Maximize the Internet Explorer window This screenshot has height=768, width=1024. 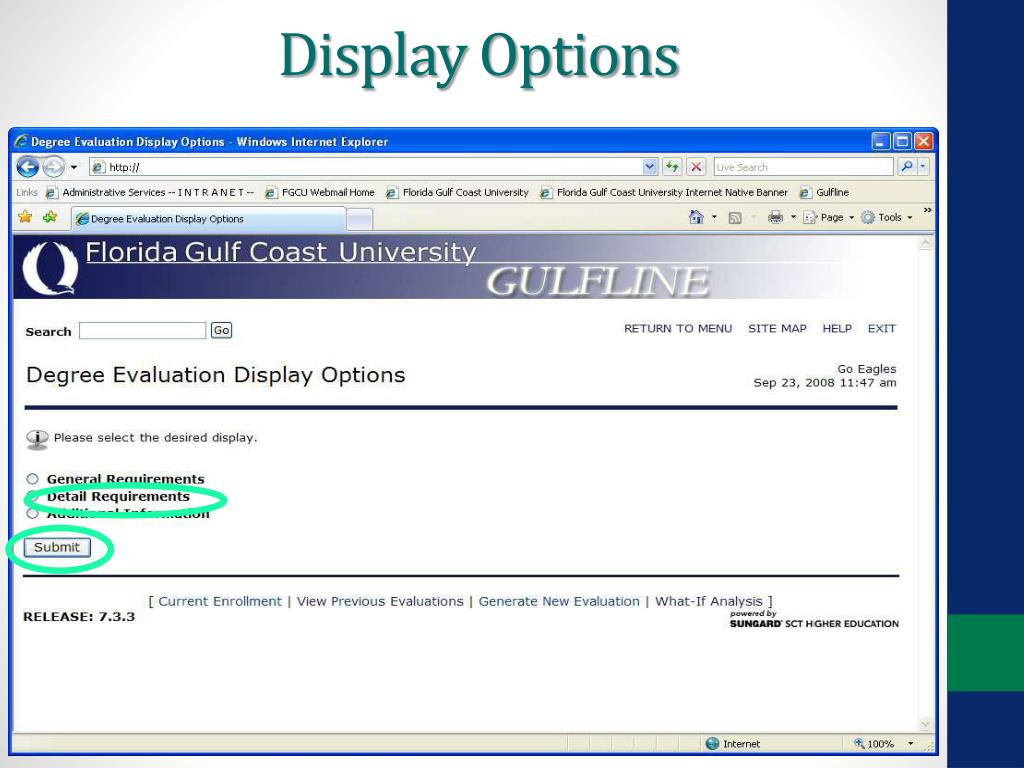click(x=903, y=141)
